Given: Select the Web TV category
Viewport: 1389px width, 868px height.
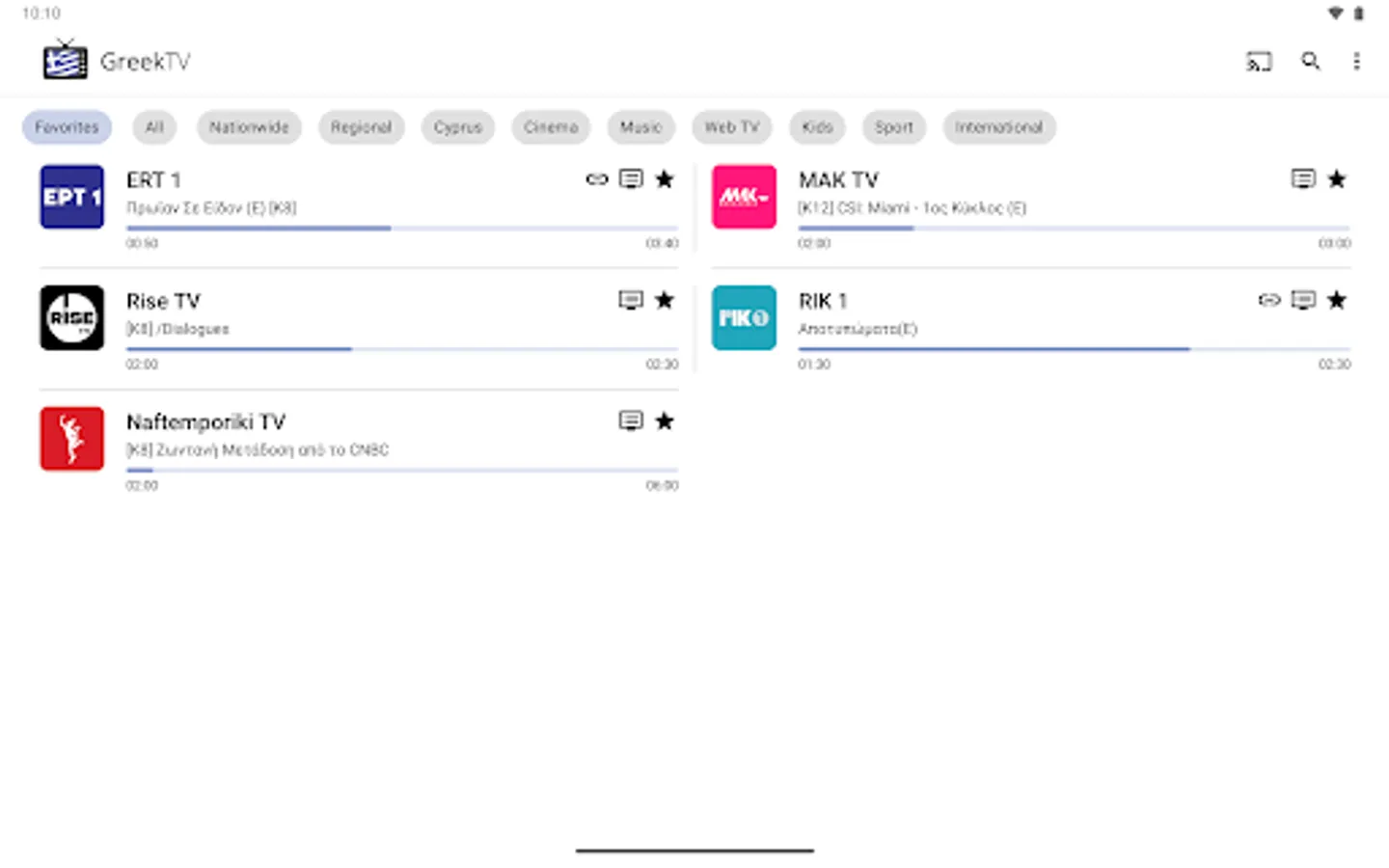Looking at the screenshot, I should point(732,126).
